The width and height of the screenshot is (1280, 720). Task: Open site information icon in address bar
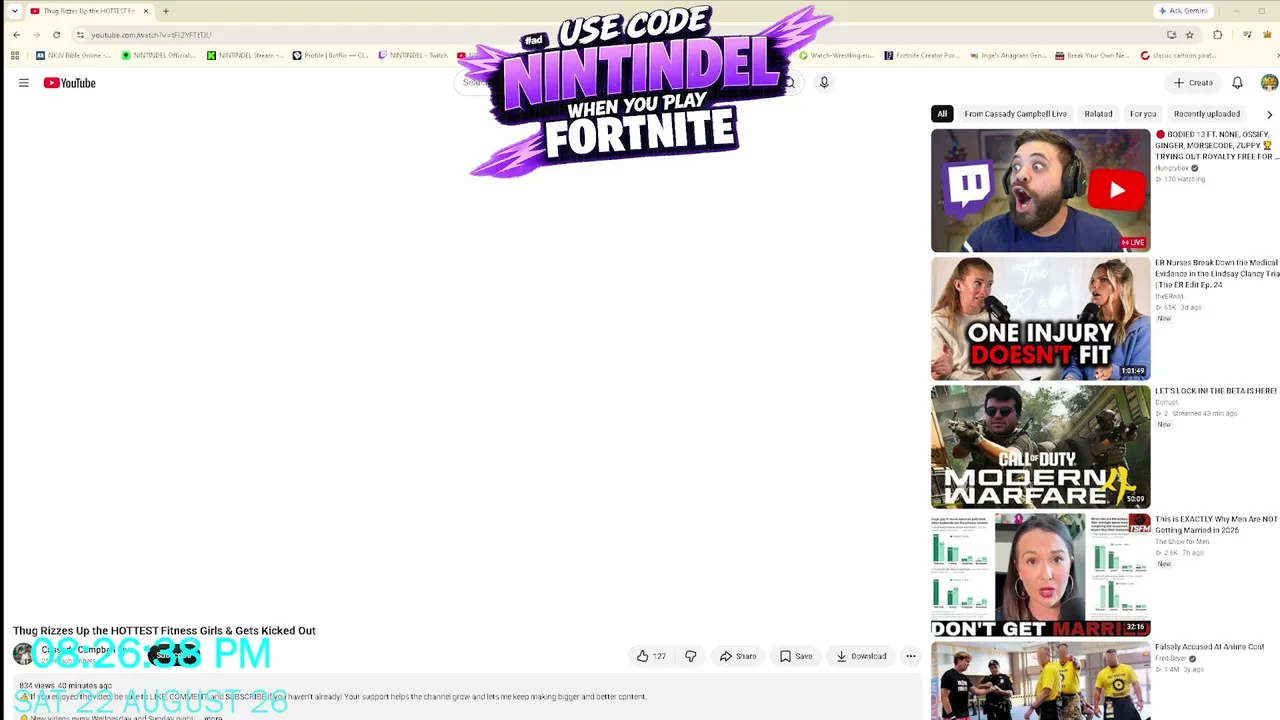[x=80, y=35]
